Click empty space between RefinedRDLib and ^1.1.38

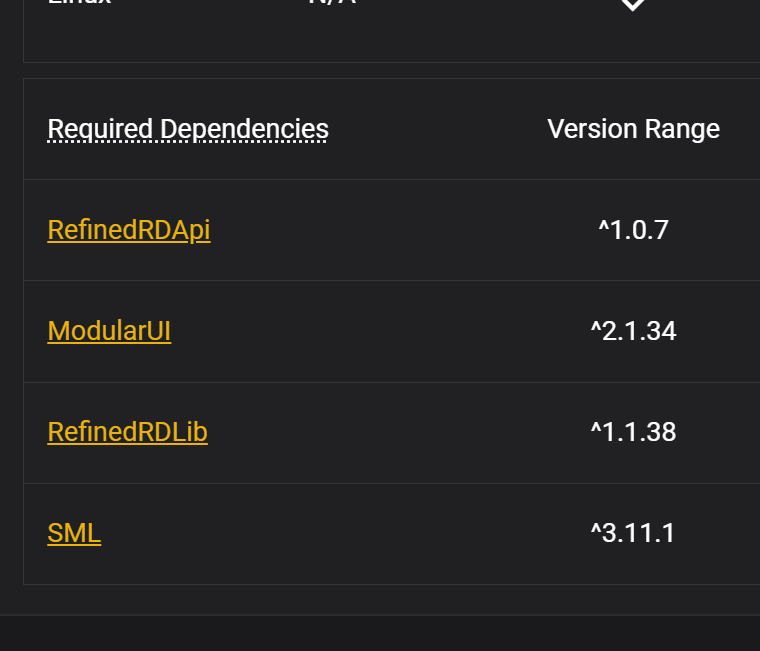click(400, 432)
